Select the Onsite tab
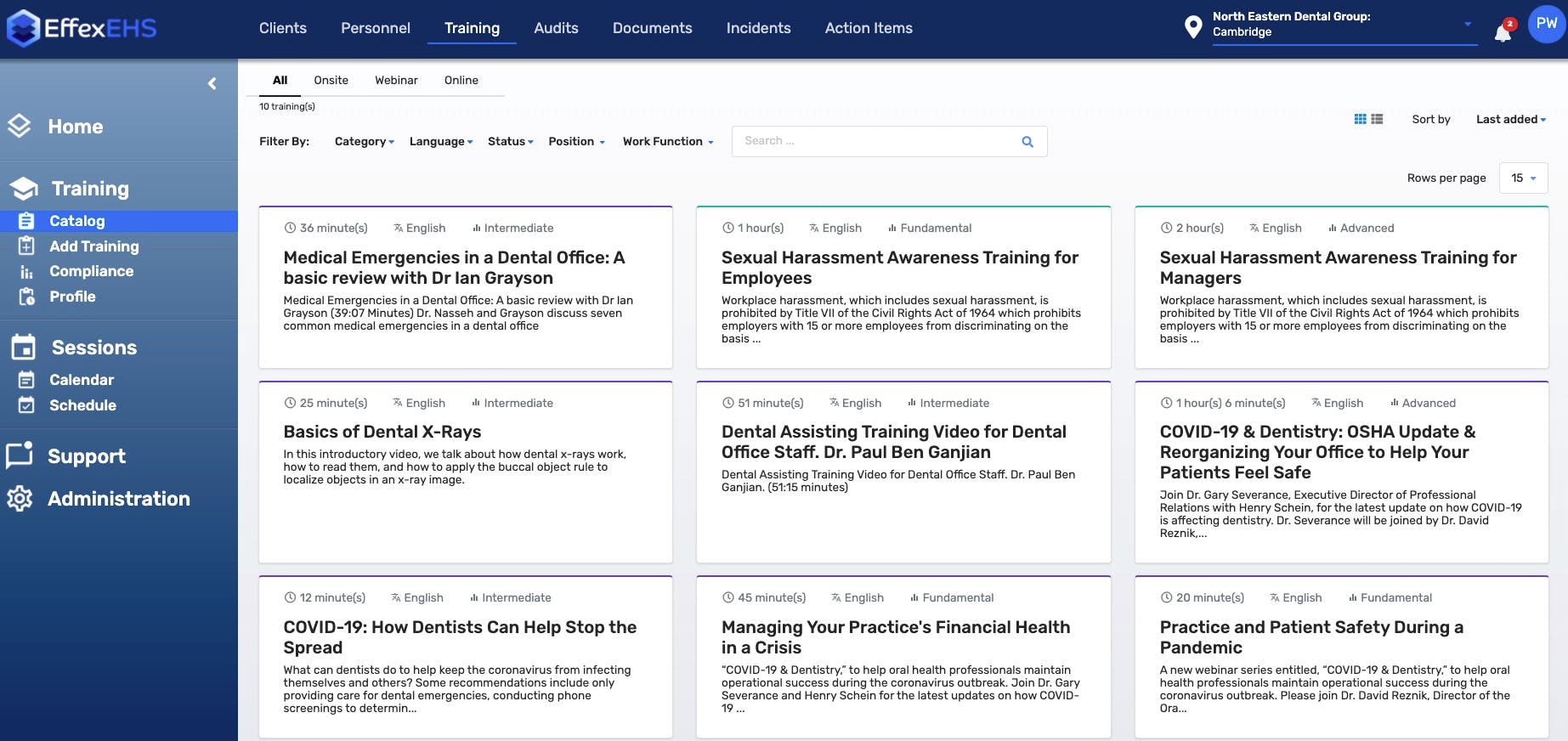Screen dimensions: 1568x741 point(331,80)
